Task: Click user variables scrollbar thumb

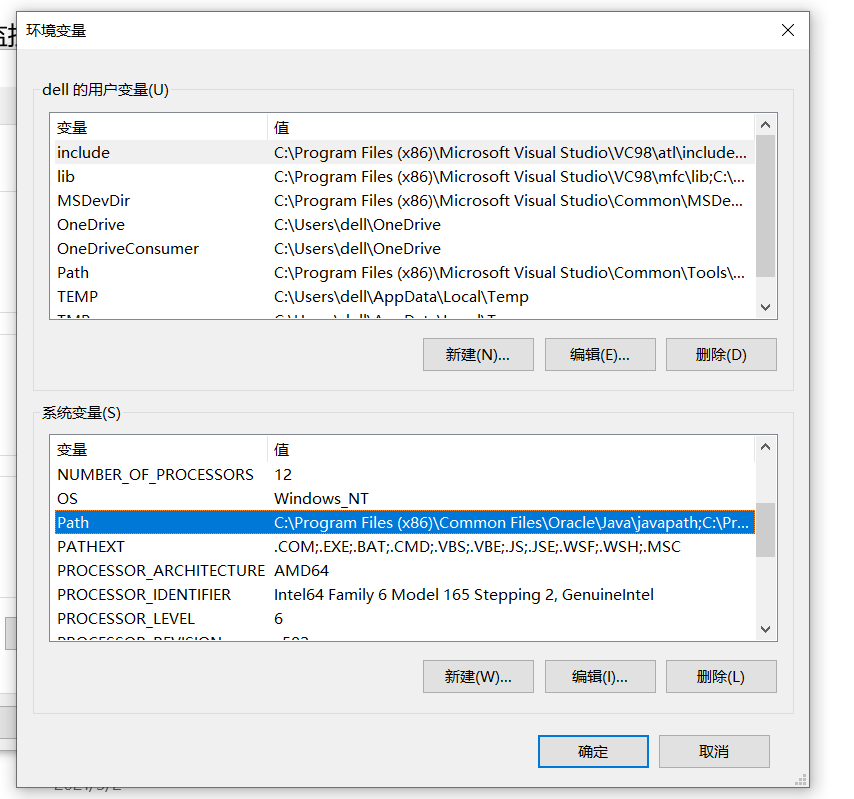Action: pos(765,206)
